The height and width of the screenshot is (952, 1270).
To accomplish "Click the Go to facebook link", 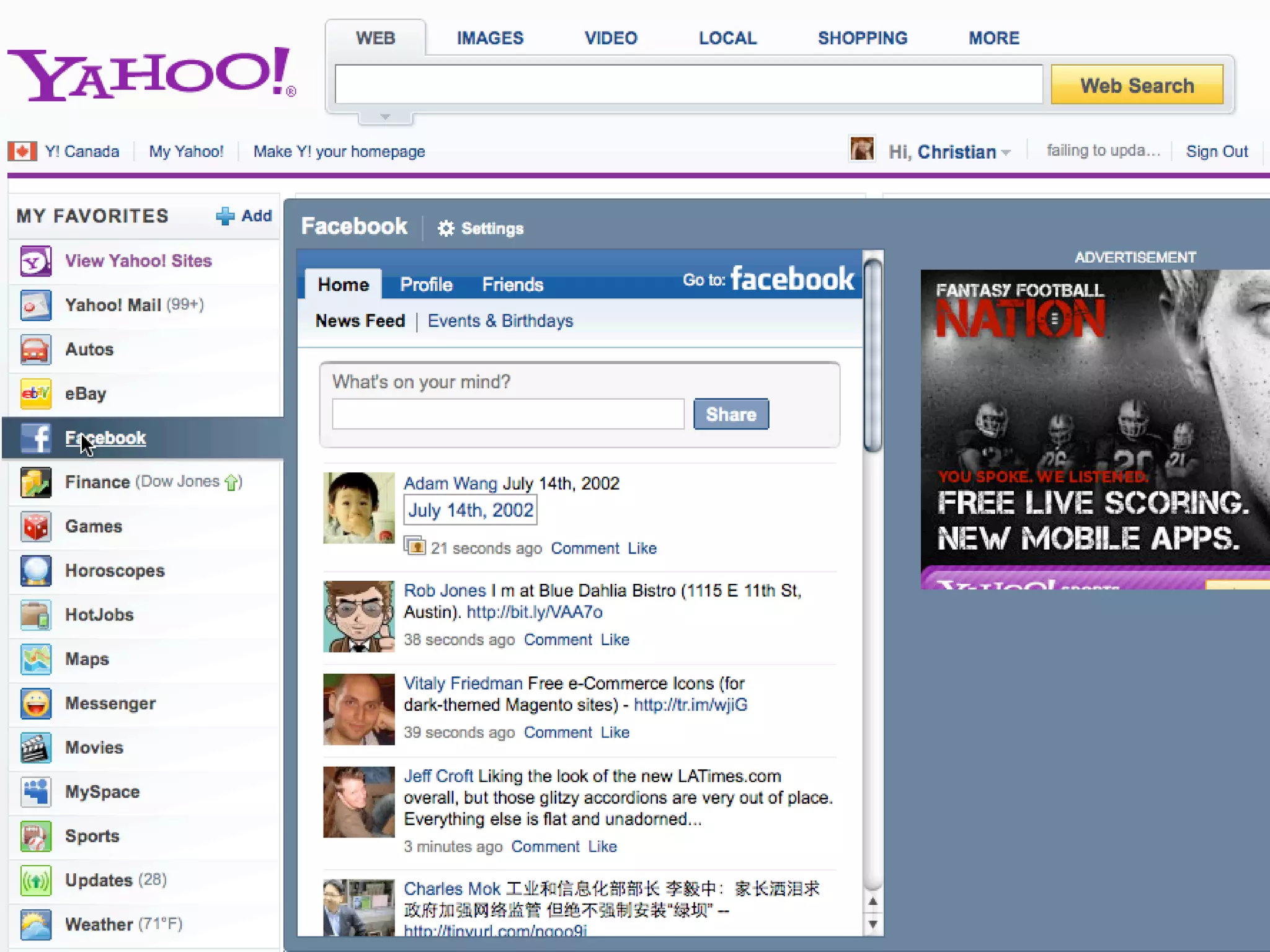I will 768,279.
